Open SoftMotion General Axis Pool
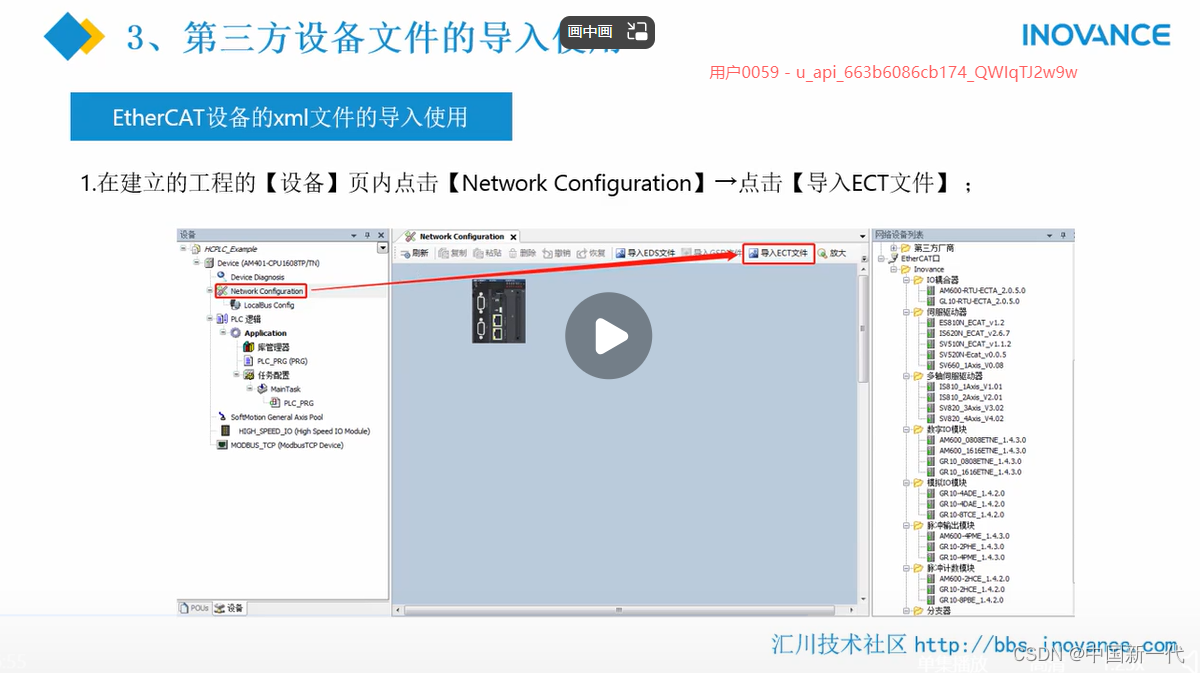 (269, 417)
